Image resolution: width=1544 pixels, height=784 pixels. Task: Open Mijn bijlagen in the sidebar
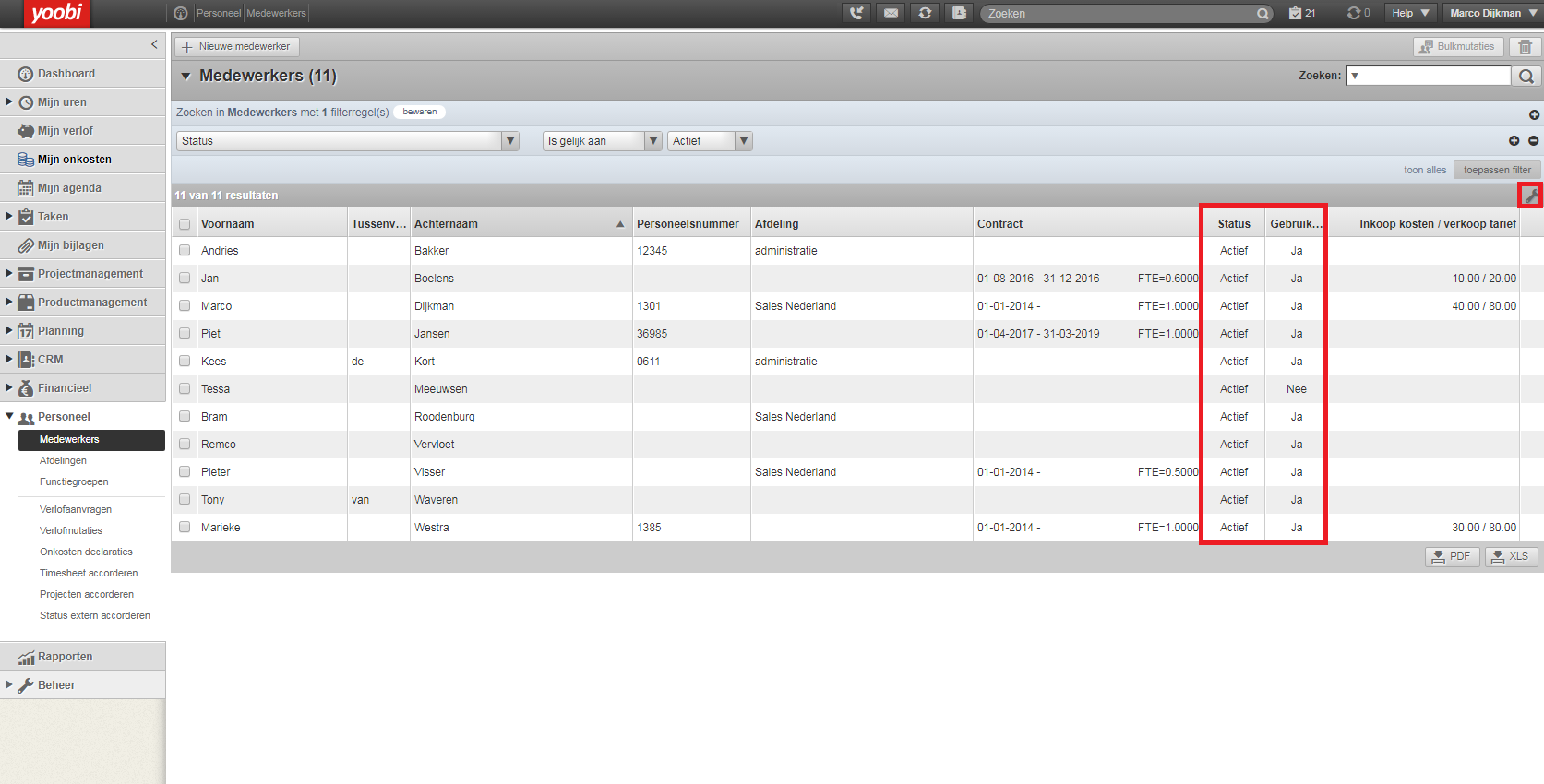[83, 245]
